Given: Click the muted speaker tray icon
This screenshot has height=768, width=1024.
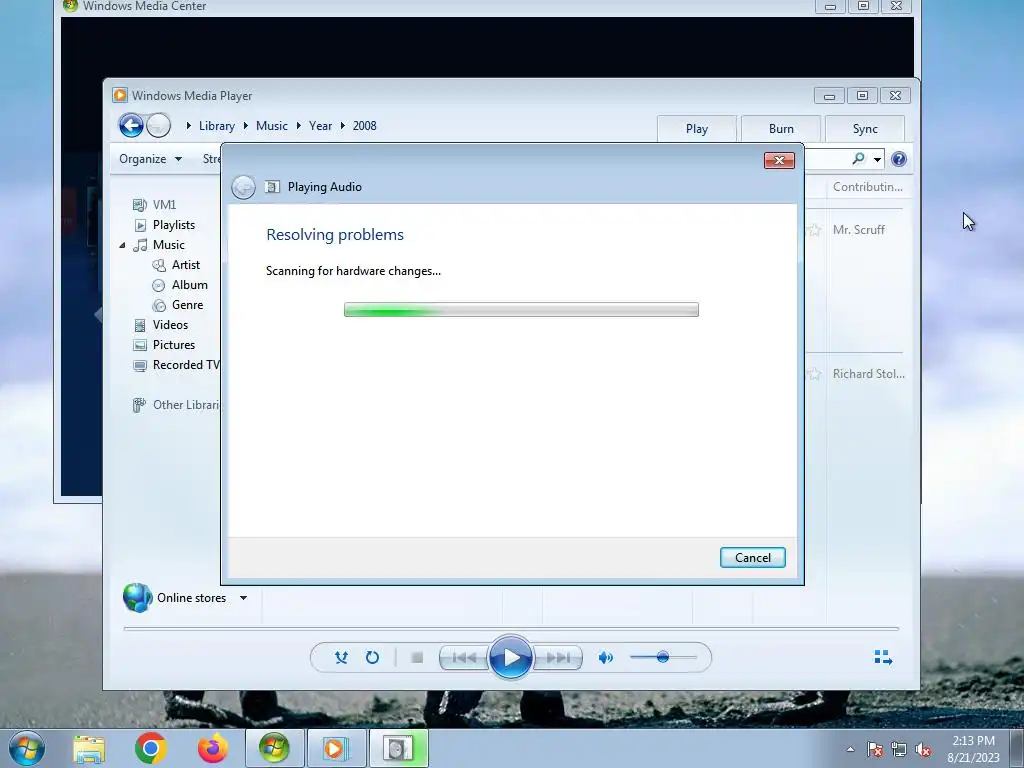Looking at the screenshot, I should (x=923, y=750).
